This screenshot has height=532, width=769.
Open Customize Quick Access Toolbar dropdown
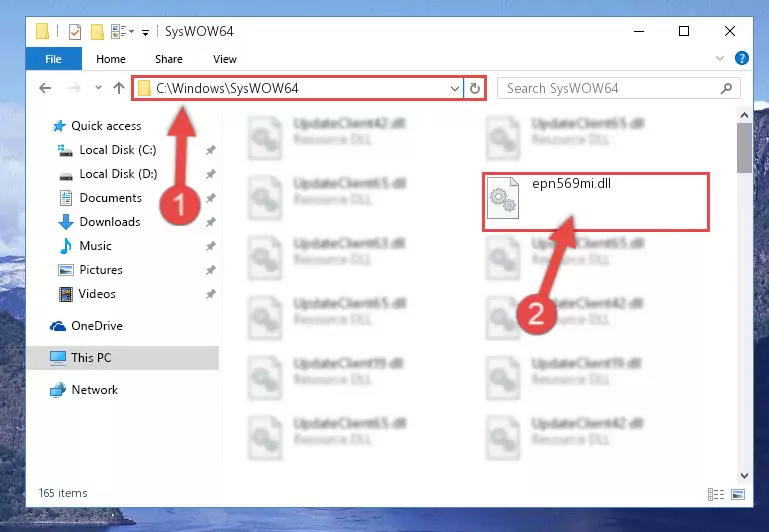[145, 33]
